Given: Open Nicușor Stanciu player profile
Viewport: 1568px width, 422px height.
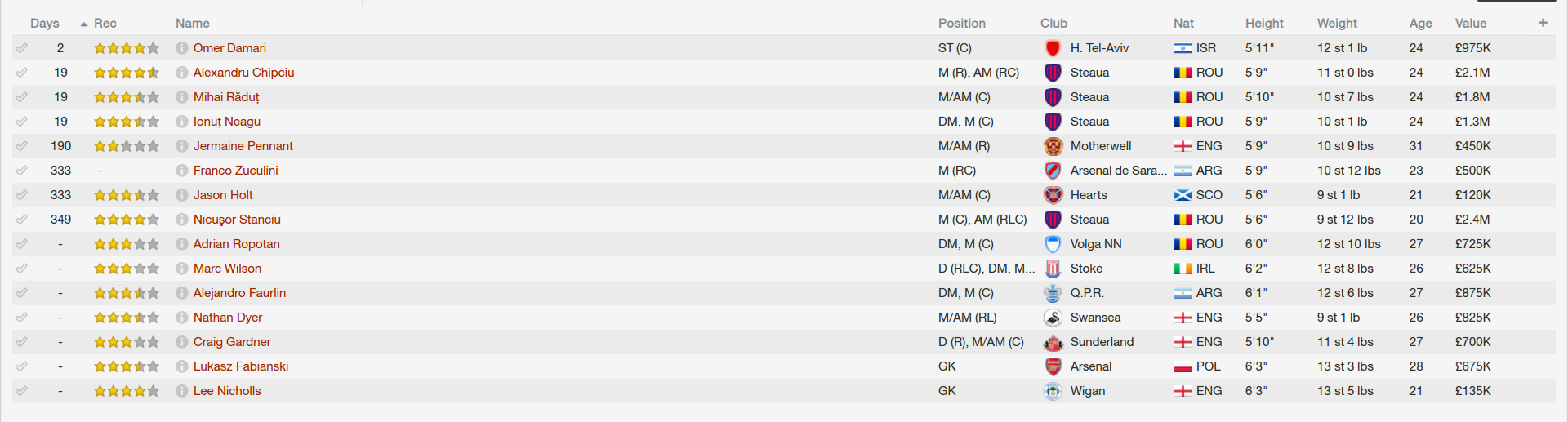Looking at the screenshot, I should point(237,220).
